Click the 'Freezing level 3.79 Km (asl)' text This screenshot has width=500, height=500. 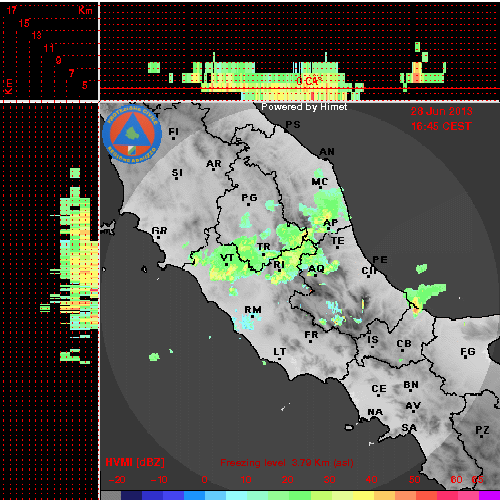[287, 463]
